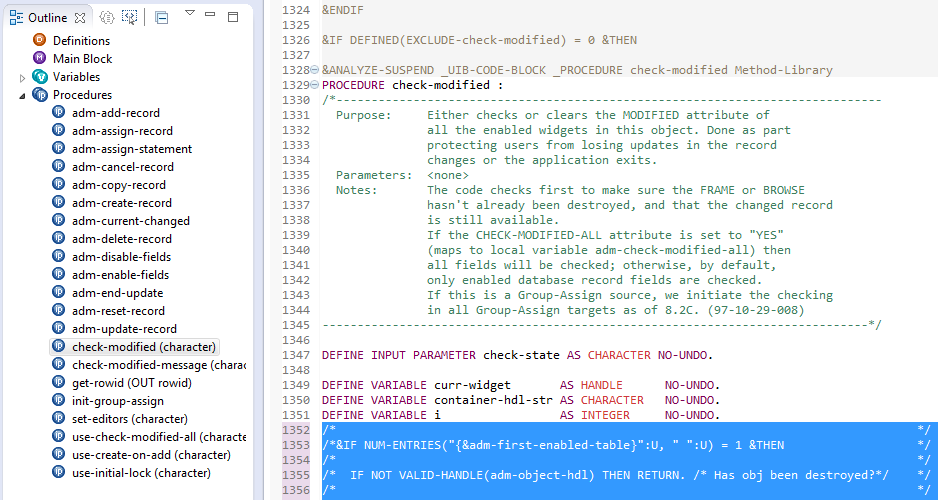Image resolution: width=938 pixels, height=500 pixels.
Task: Click line number 1352 in the gutter
Action: point(296,430)
